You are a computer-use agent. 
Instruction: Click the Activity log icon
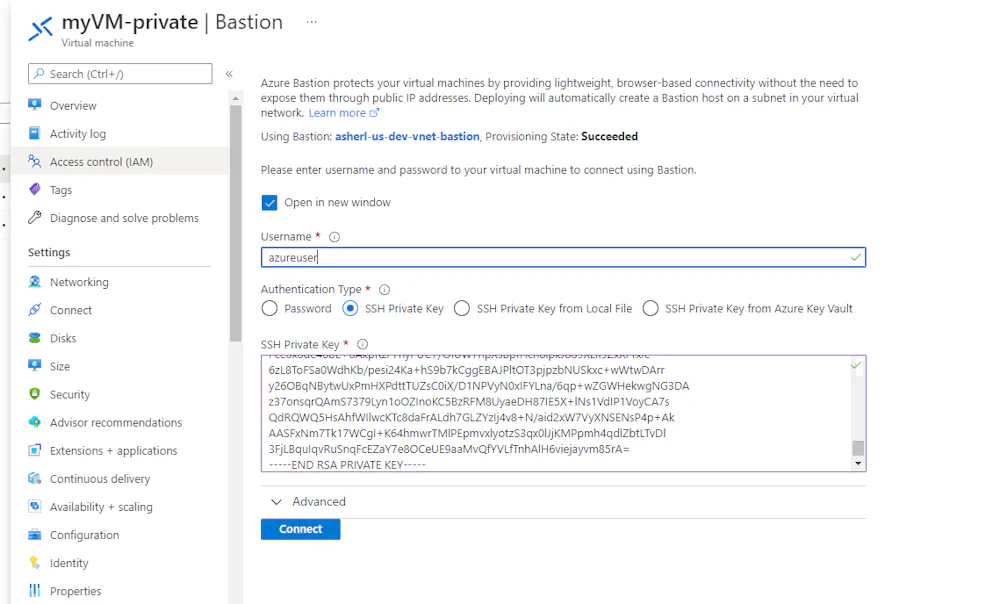coord(35,133)
